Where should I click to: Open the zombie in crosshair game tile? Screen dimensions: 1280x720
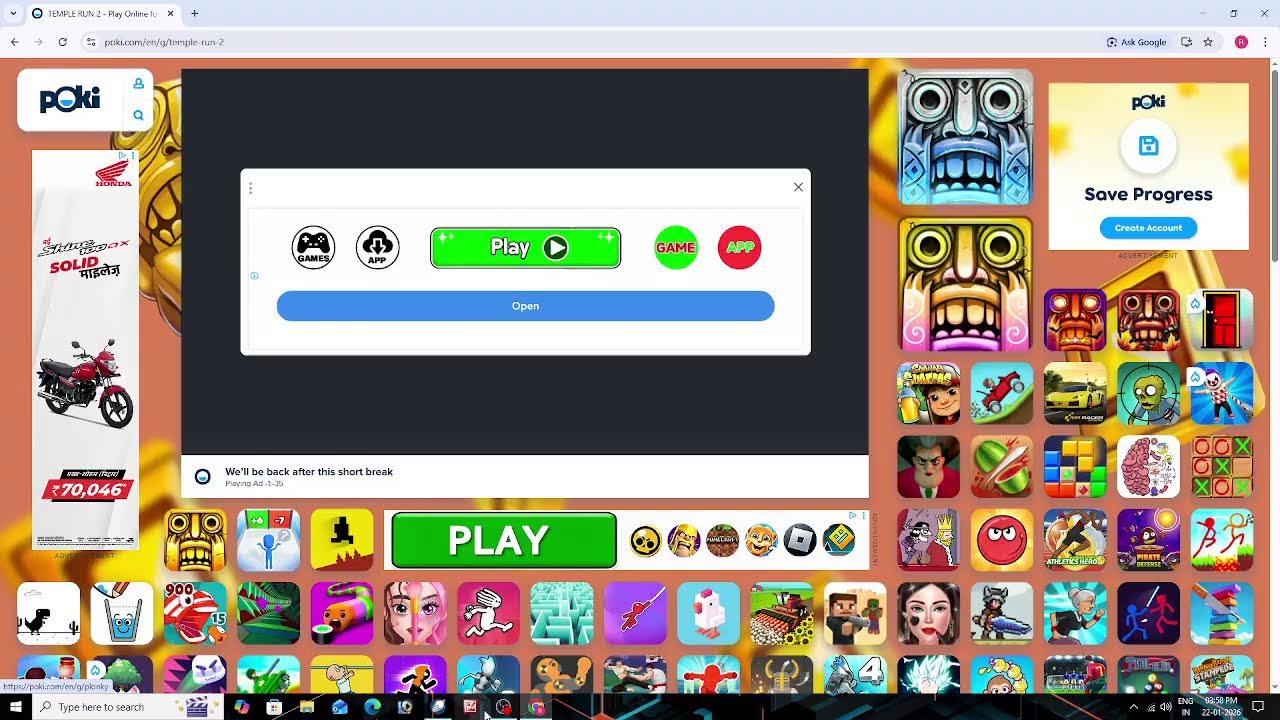click(x=1149, y=393)
